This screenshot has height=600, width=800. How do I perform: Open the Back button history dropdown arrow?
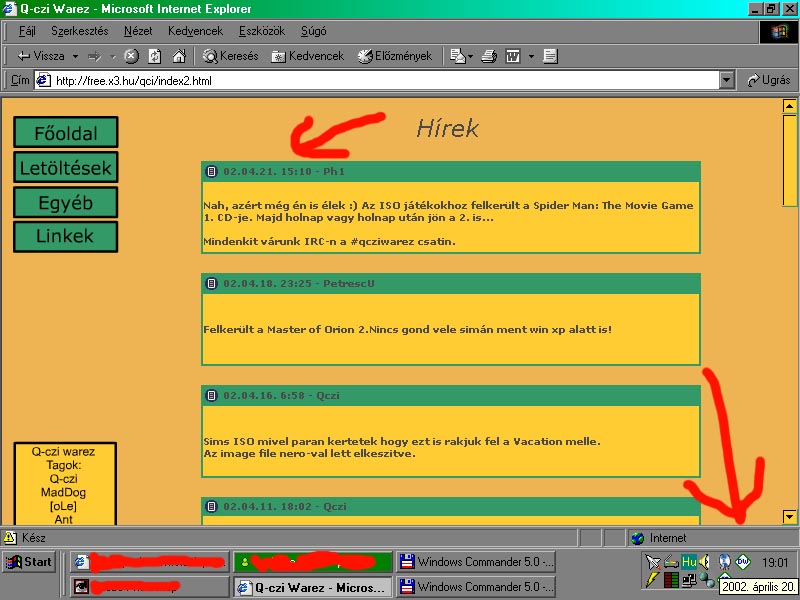pos(74,56)
